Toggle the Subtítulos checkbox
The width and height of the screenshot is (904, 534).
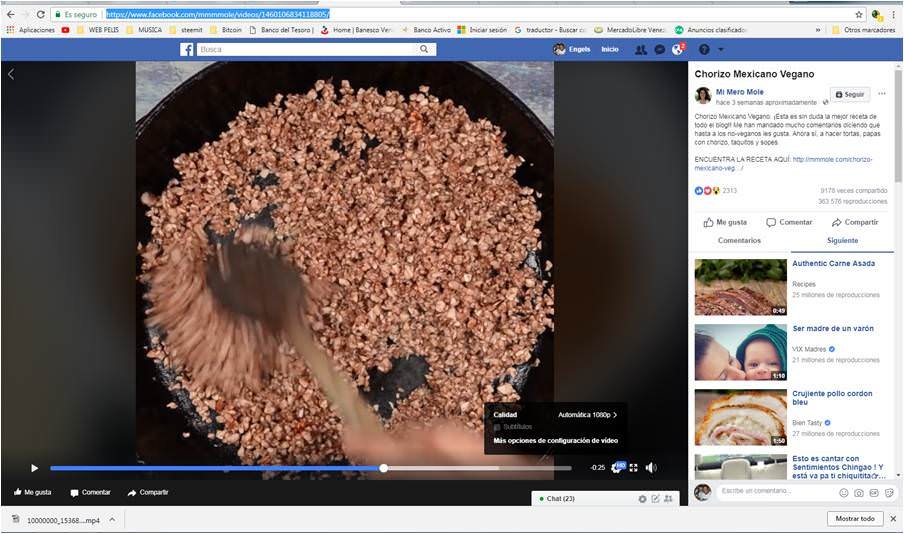click(498, 427)
